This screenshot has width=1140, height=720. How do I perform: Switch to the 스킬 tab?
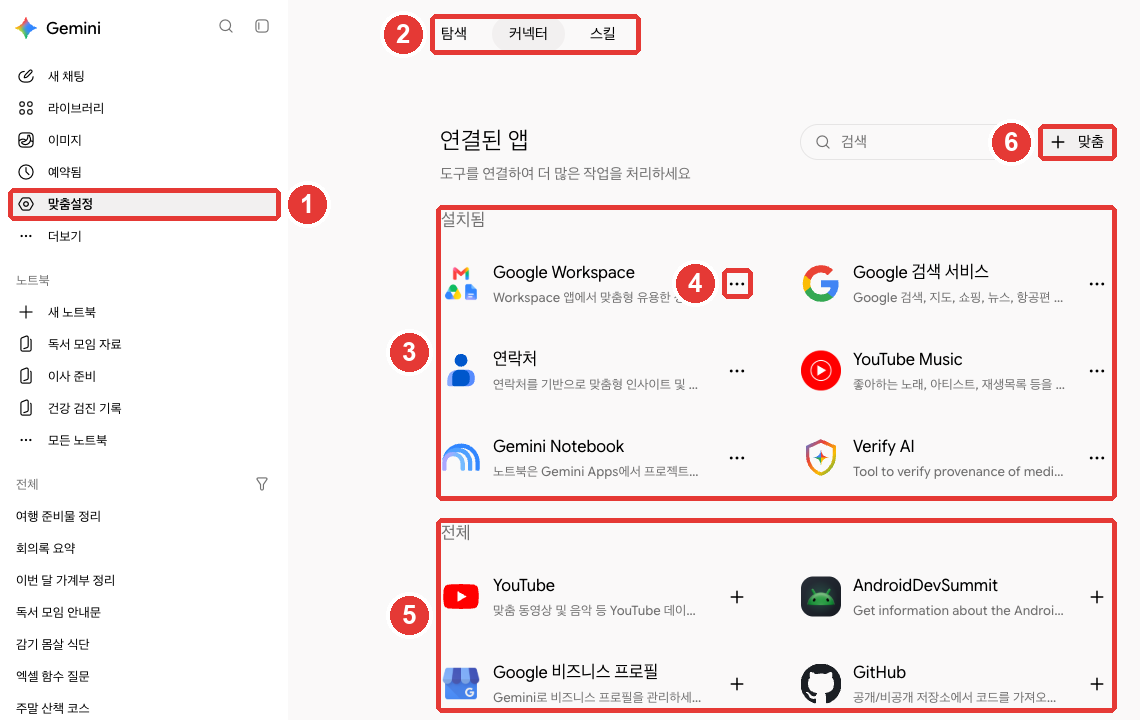point(603,33)
